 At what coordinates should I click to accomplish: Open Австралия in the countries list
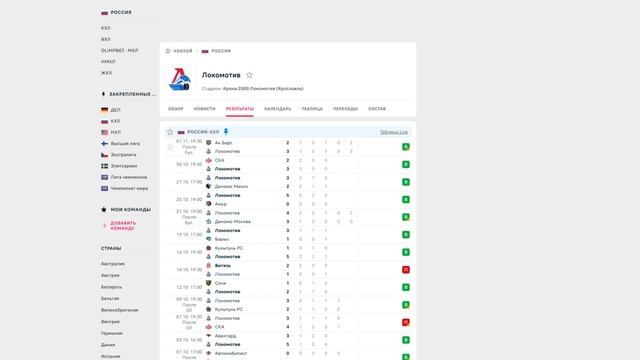pos(113,264)
